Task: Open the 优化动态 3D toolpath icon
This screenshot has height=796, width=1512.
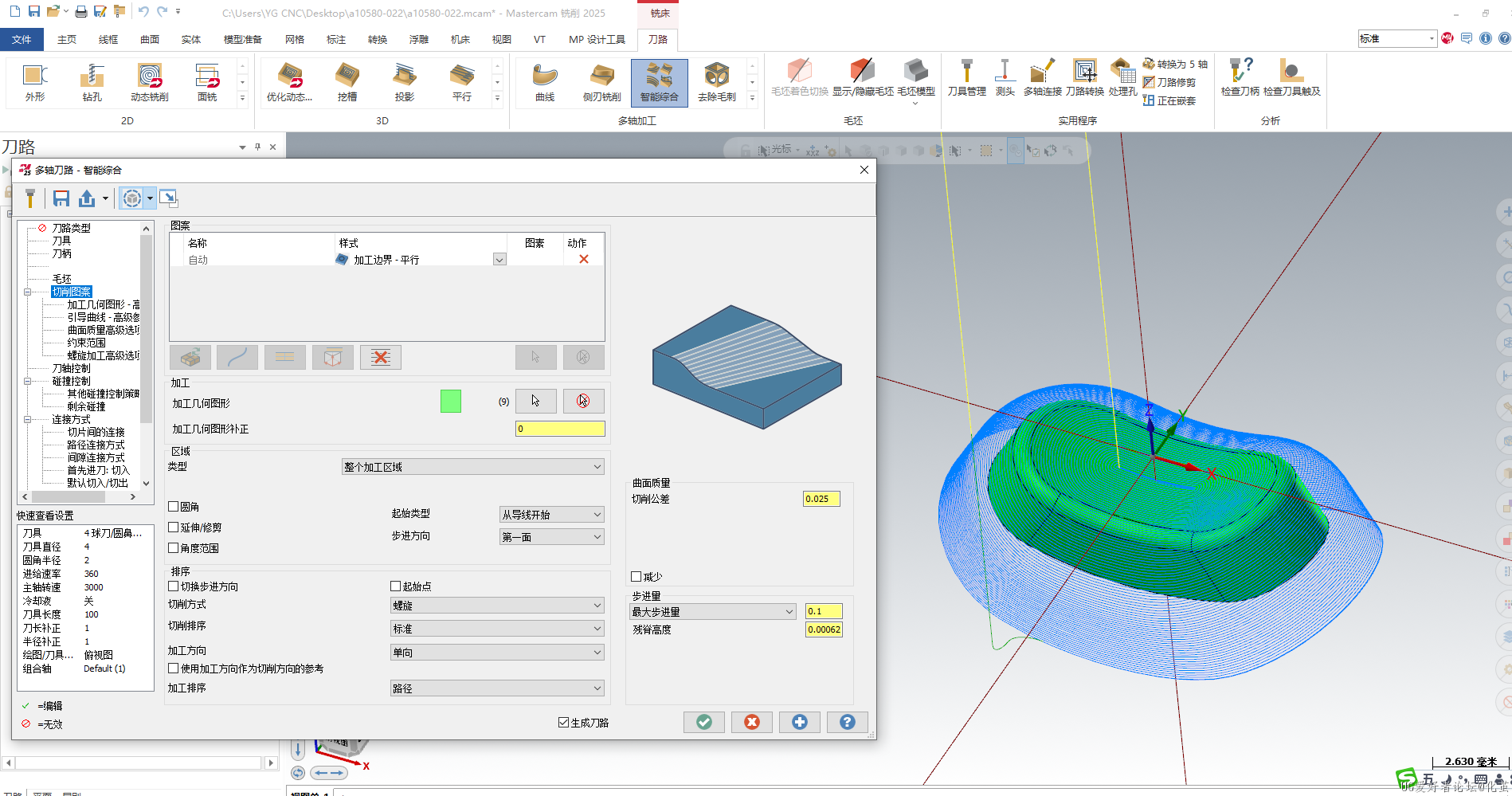Action: (x=290, y=82)
